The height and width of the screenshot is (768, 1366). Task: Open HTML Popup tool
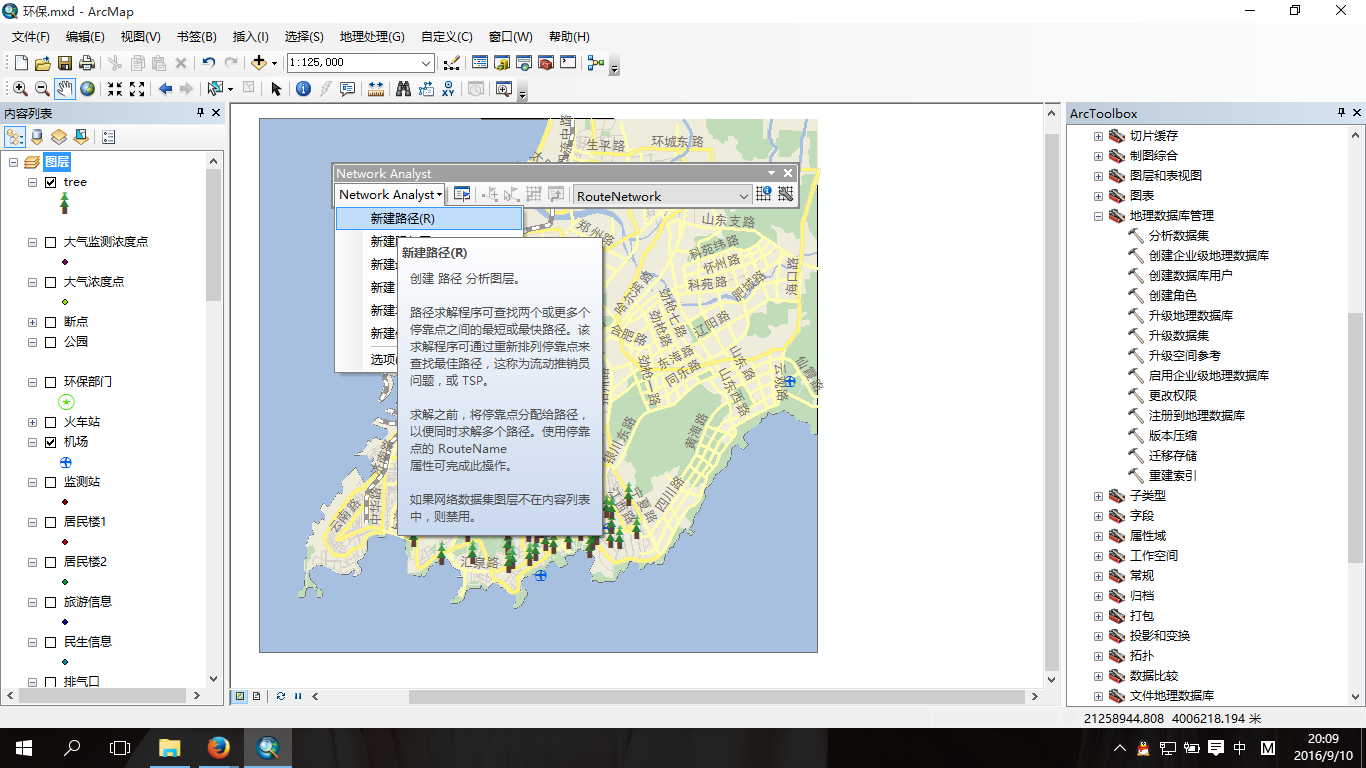pyautogui.click(x=348, y=89)
